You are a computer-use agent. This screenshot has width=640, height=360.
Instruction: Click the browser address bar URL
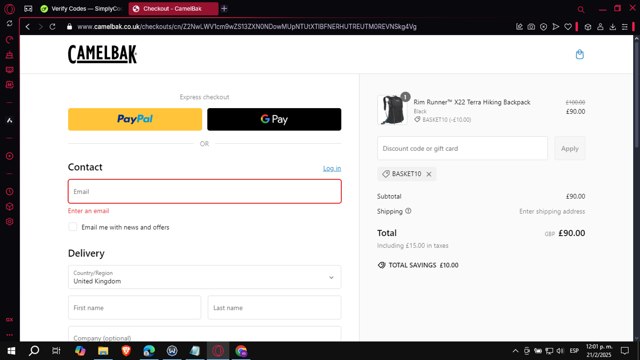(247, 27)
